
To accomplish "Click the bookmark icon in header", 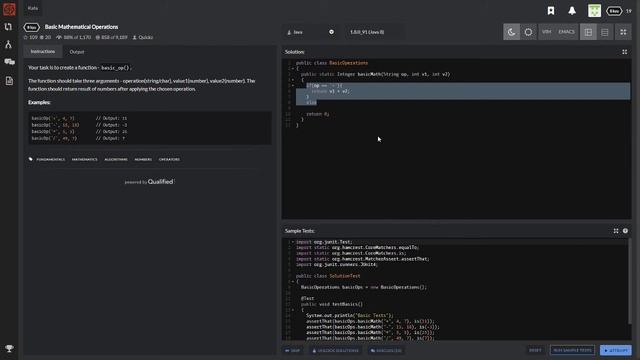I will [551, 11].
